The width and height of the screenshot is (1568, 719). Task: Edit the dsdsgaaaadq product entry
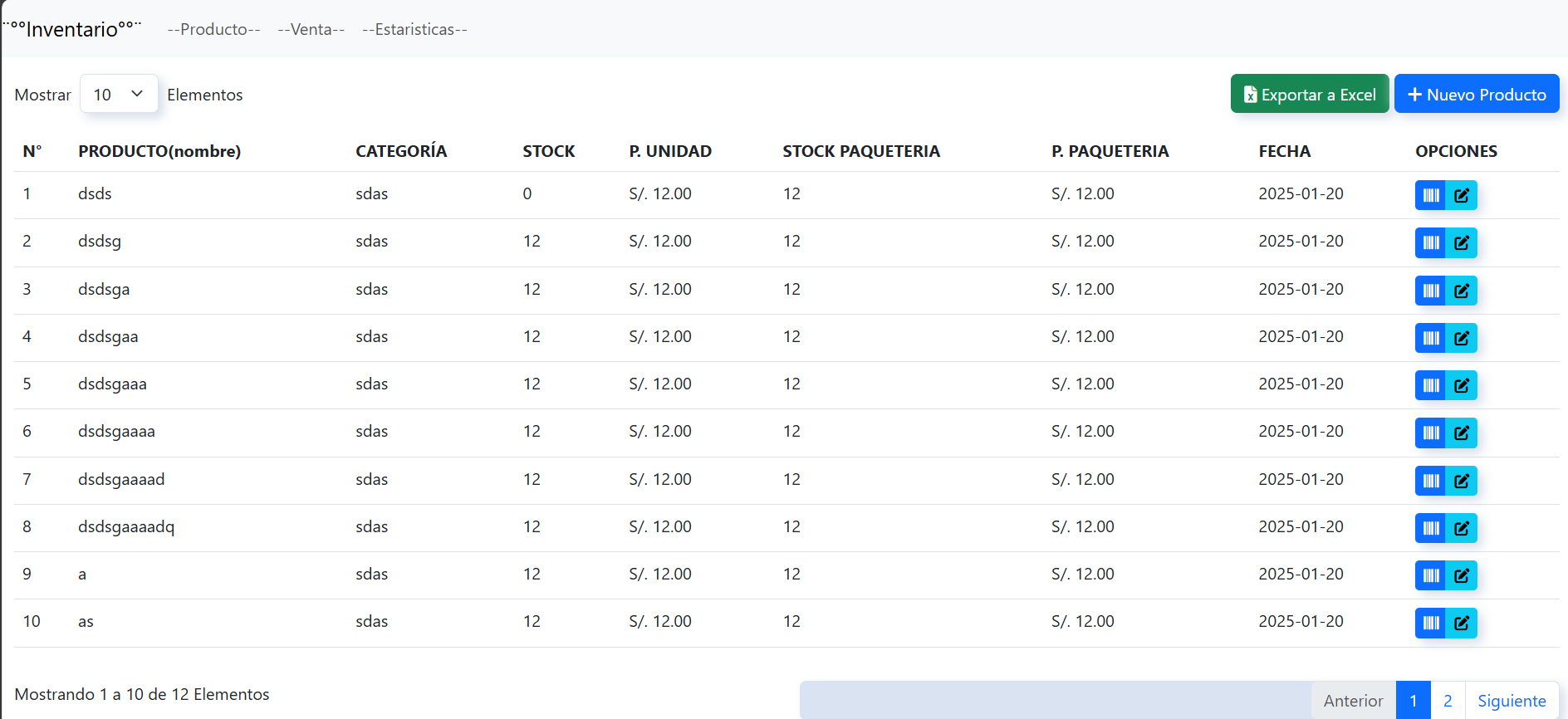click(x=1462, y=528)
